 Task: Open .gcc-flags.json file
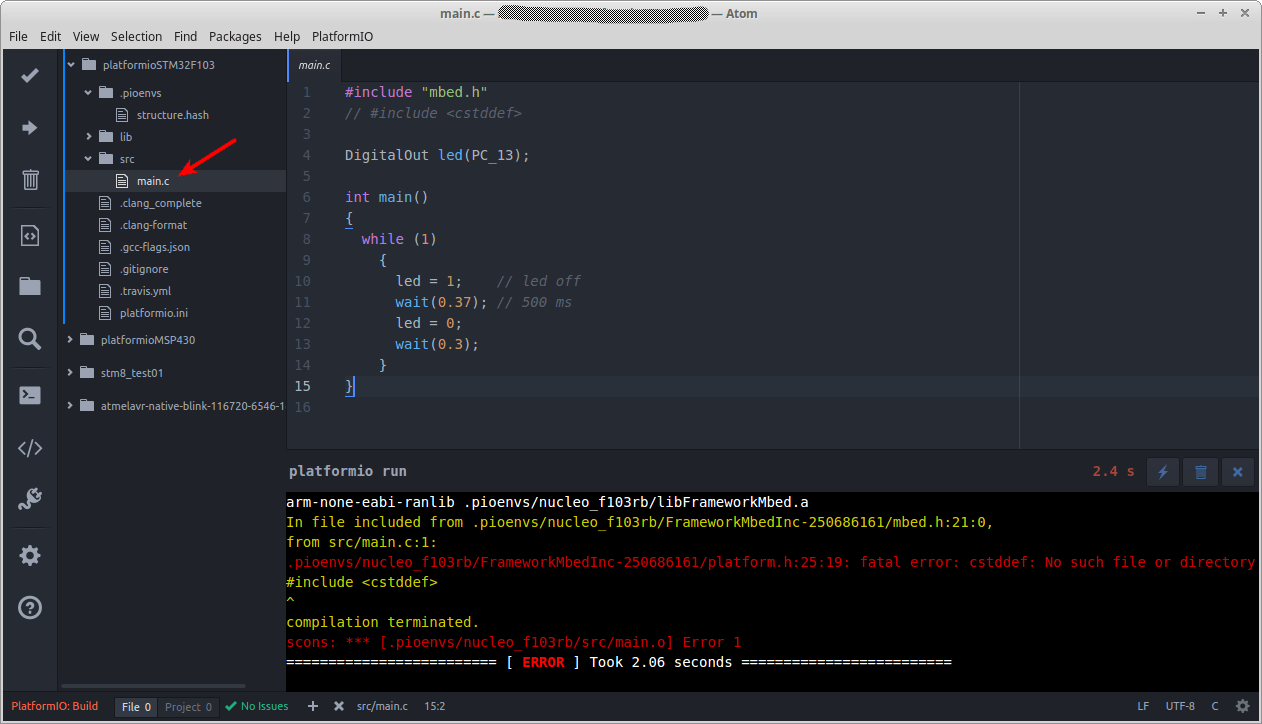coord(154,247)
